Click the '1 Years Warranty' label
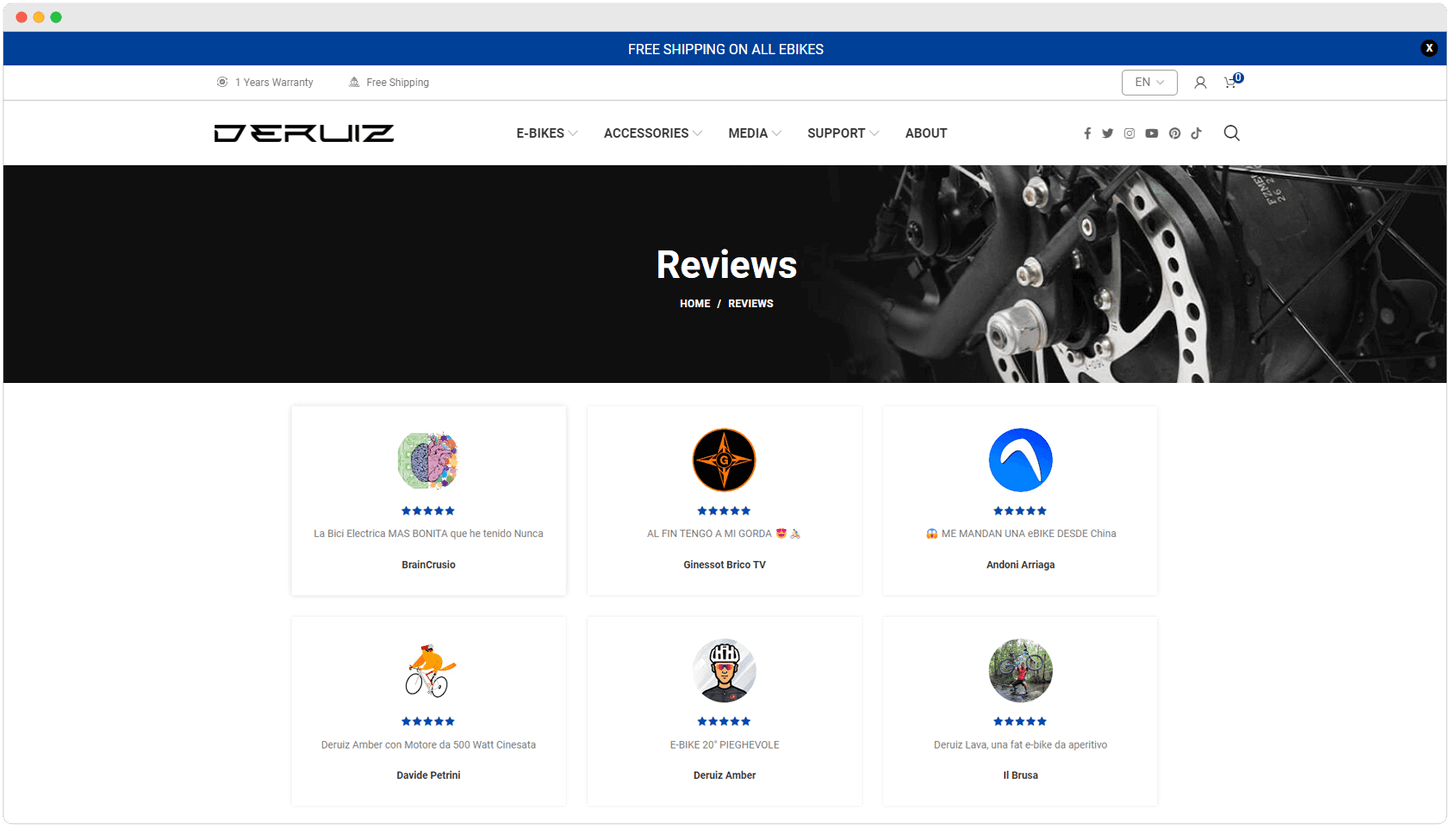 click(274, 82)
